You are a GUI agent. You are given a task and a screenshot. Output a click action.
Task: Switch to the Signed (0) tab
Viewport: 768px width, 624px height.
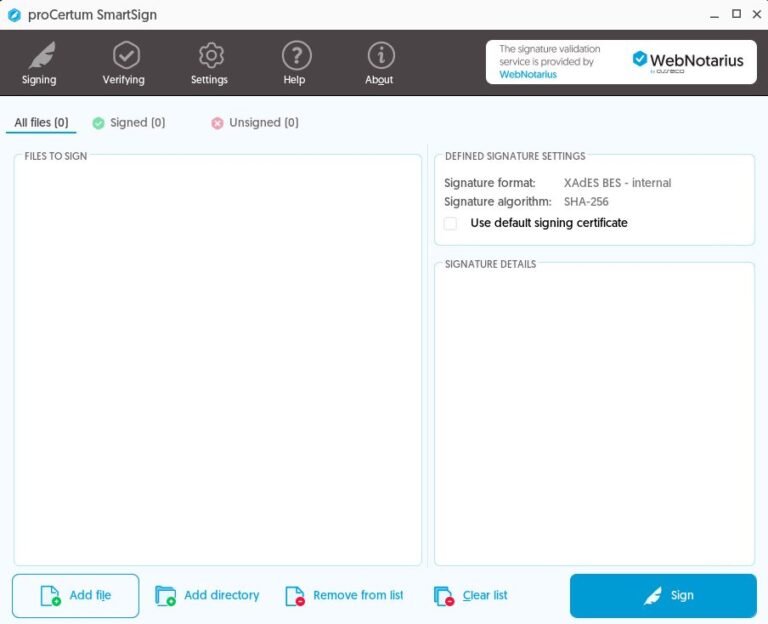click(x=129, y=123)
